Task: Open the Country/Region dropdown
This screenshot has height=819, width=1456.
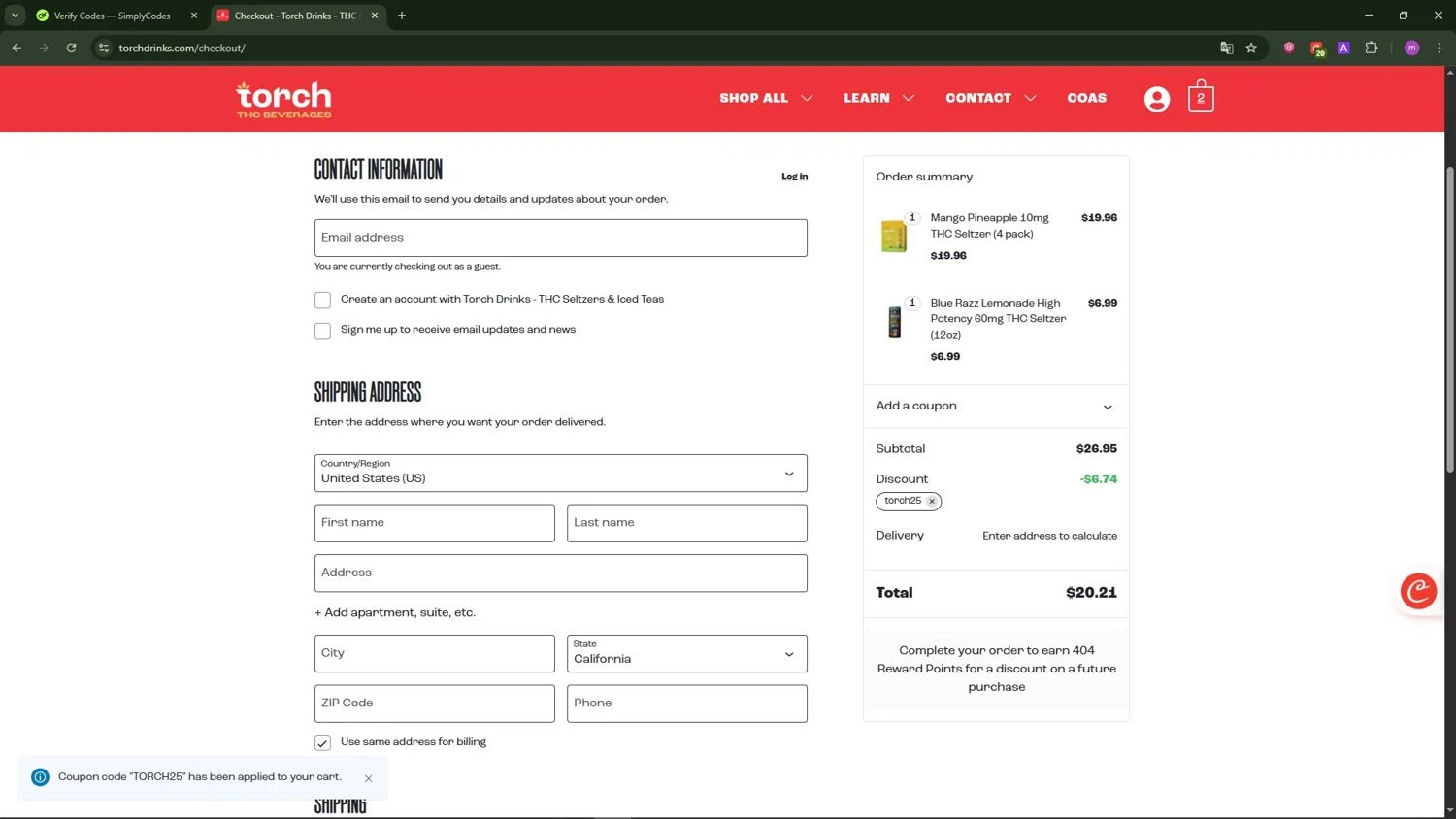Action: [561, 474]
